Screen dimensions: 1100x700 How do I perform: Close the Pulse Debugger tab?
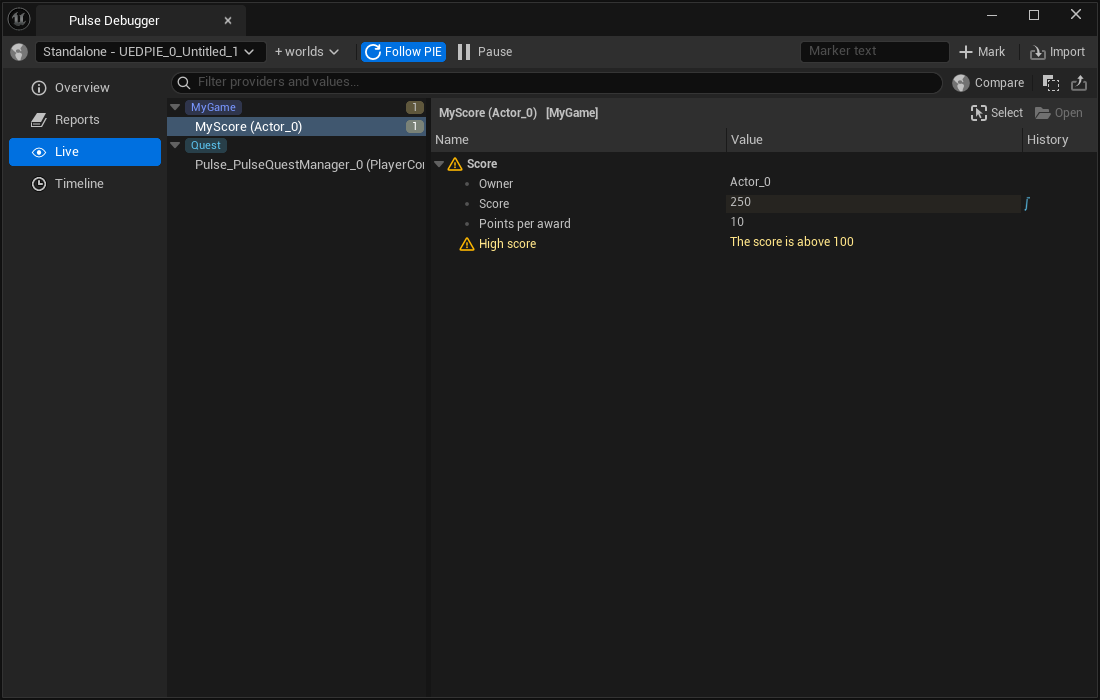tap(228, 21)
